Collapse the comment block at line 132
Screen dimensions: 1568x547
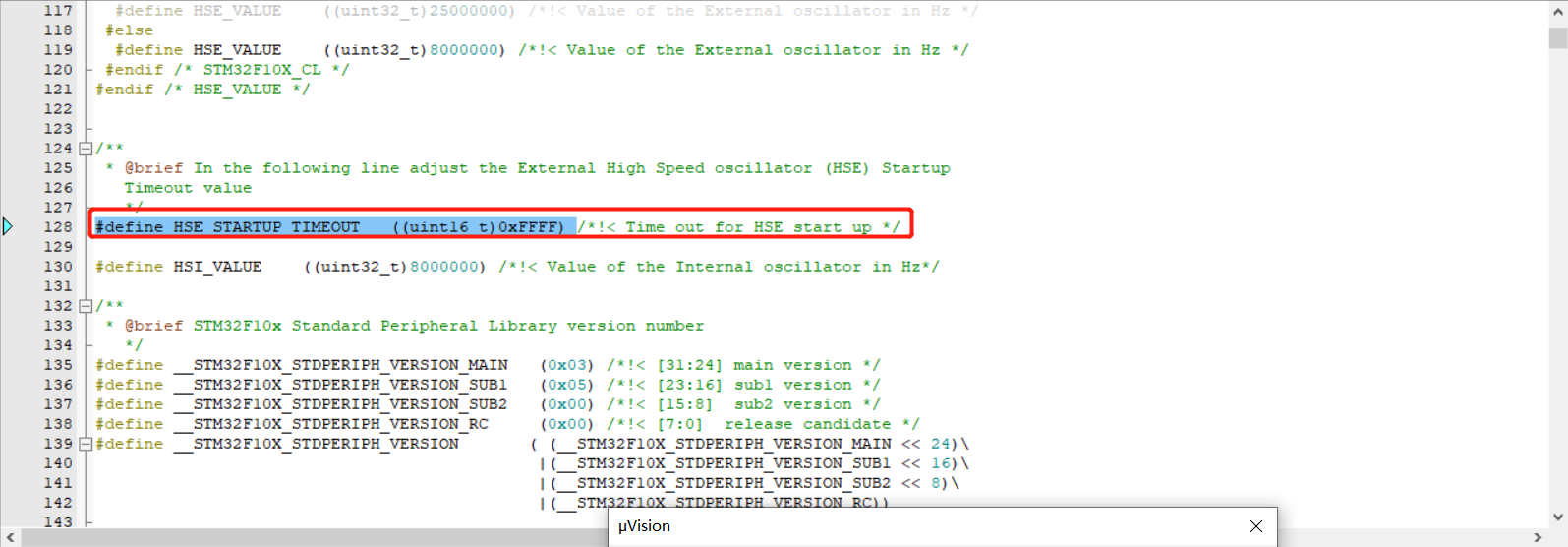pyautogui.click(x=86, y=306)
